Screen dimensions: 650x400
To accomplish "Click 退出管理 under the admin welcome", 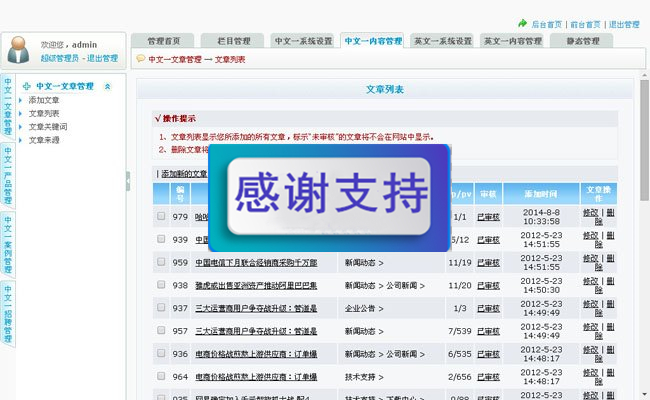I will click(102, 58).
